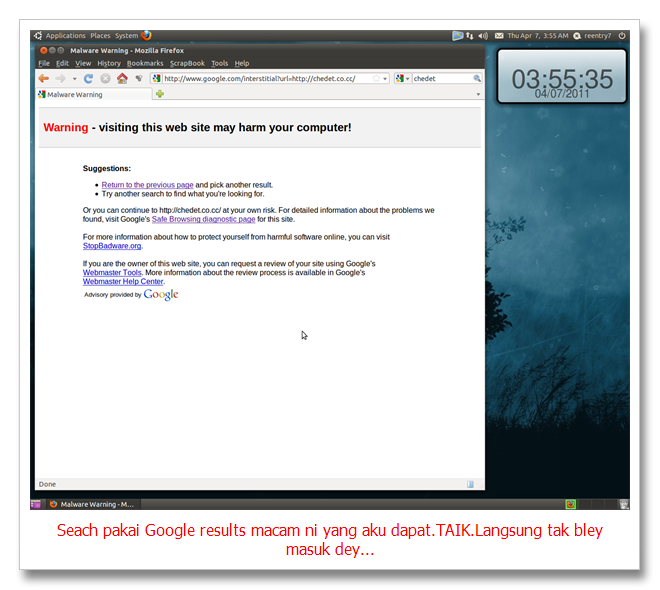Click the Firefox launcher in the top panel

[x=146, y=35]
